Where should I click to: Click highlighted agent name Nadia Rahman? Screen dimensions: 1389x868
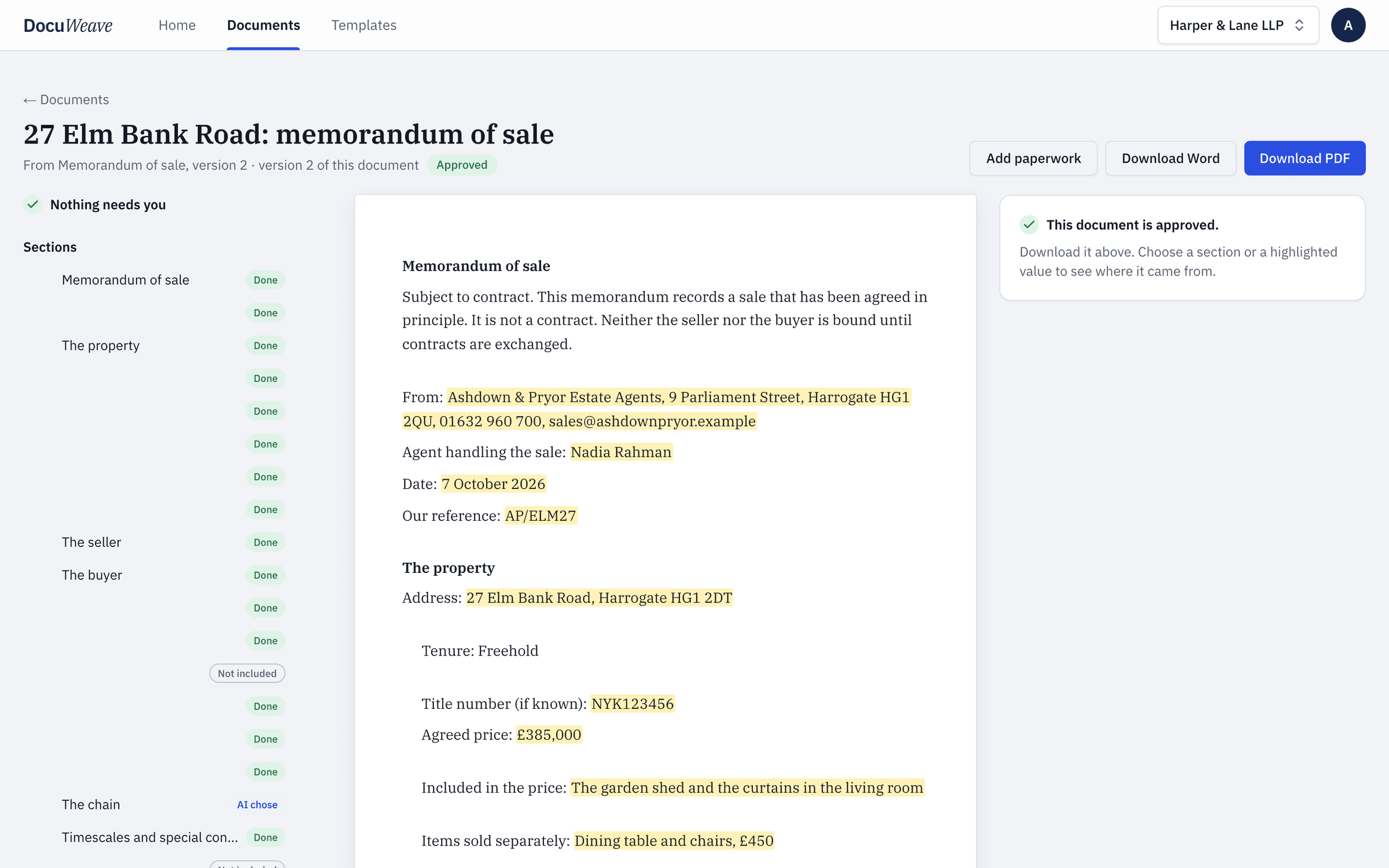pos(621,452)
